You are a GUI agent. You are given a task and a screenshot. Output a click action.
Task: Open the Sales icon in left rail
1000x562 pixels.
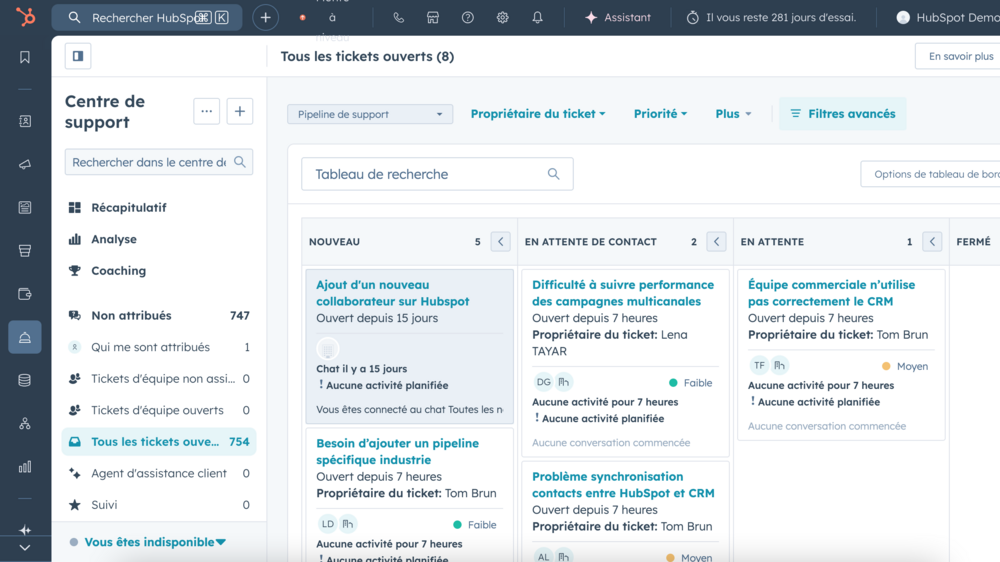[25, 251]
